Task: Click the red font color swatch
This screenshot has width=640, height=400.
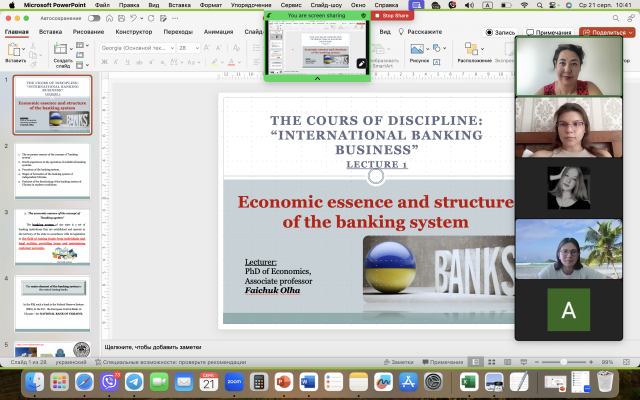Action: (231, 62)
